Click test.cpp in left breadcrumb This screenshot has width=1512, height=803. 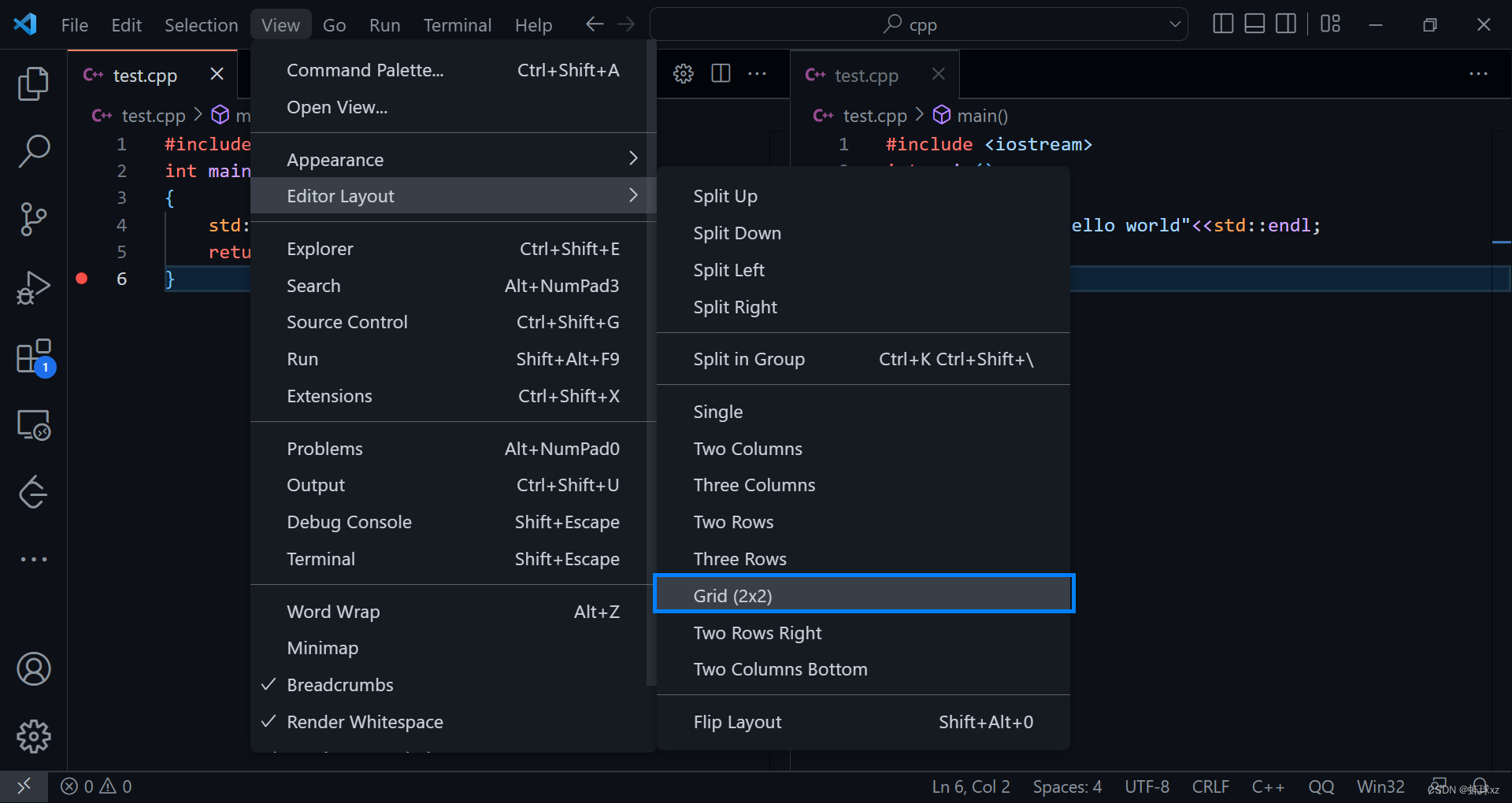[x=154, y=116]
